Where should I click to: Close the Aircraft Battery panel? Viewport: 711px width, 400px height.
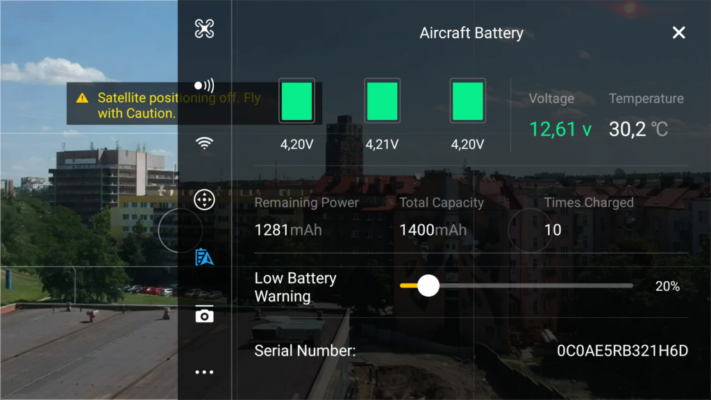[679, 33]
